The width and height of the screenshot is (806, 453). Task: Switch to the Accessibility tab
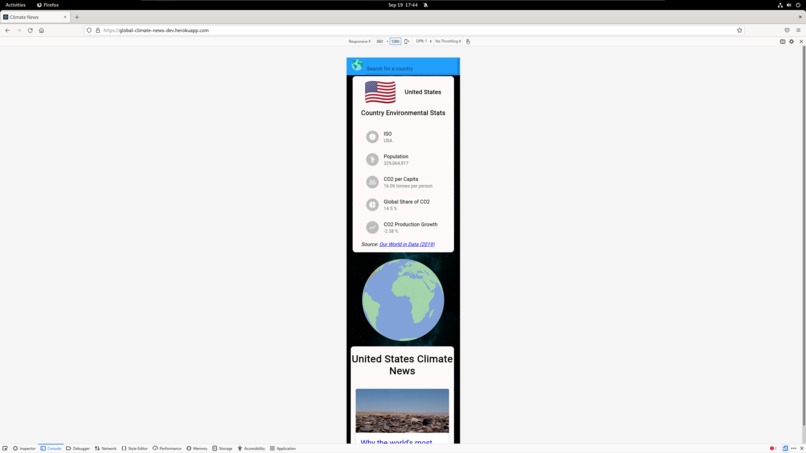[x=251, y=448]
